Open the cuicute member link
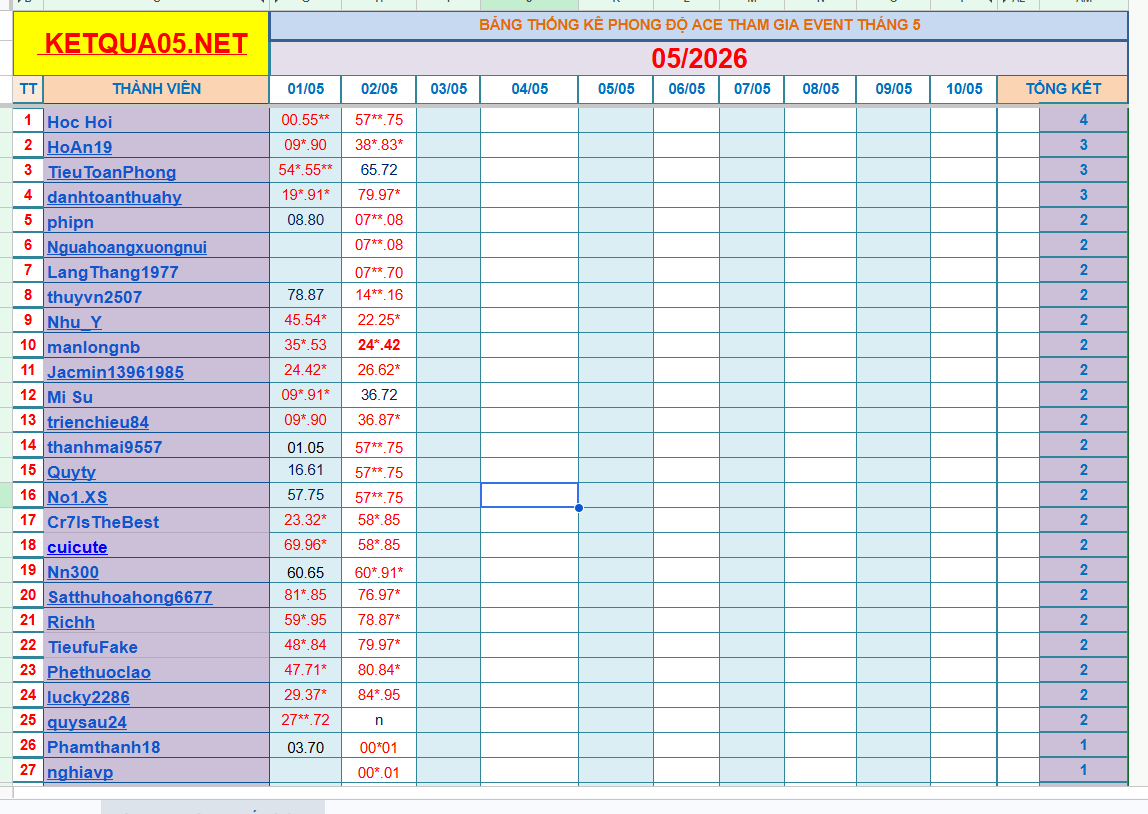The image size is (1148, 814). coord(78,548)
